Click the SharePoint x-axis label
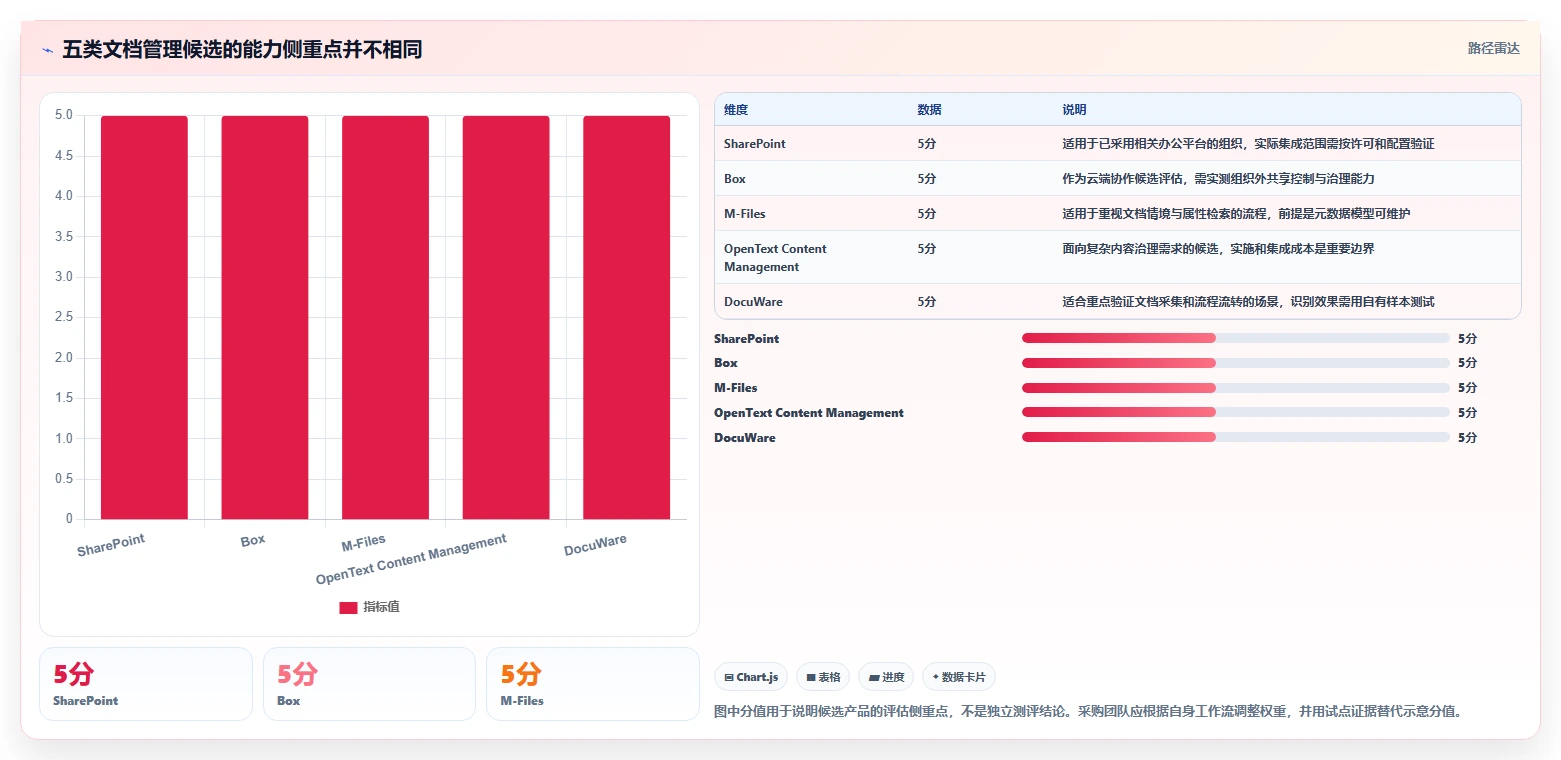The width and height of the screenshot is (1561, 760). (x=111, y=545)
